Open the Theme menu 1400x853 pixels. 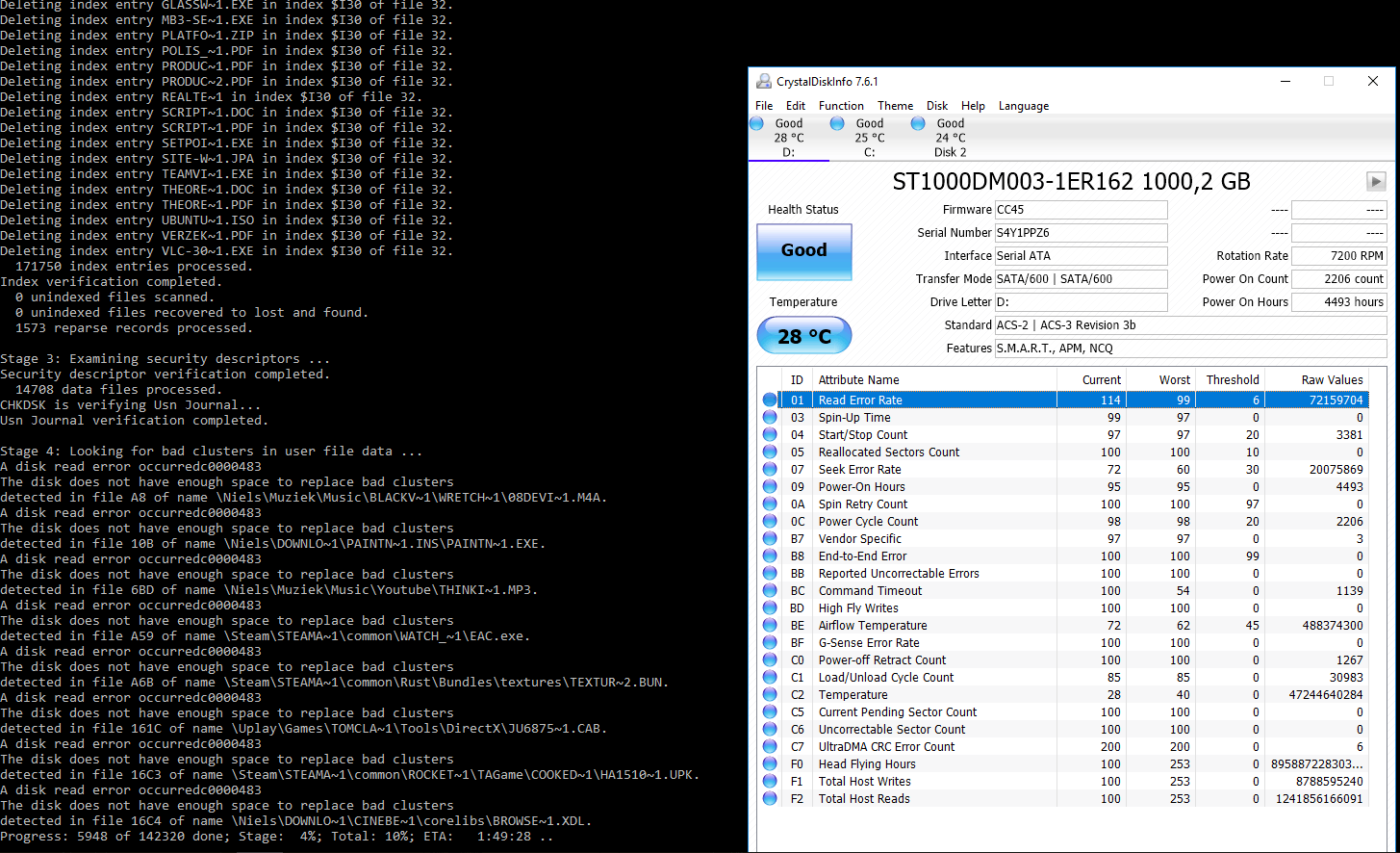(x=895, y=106)
